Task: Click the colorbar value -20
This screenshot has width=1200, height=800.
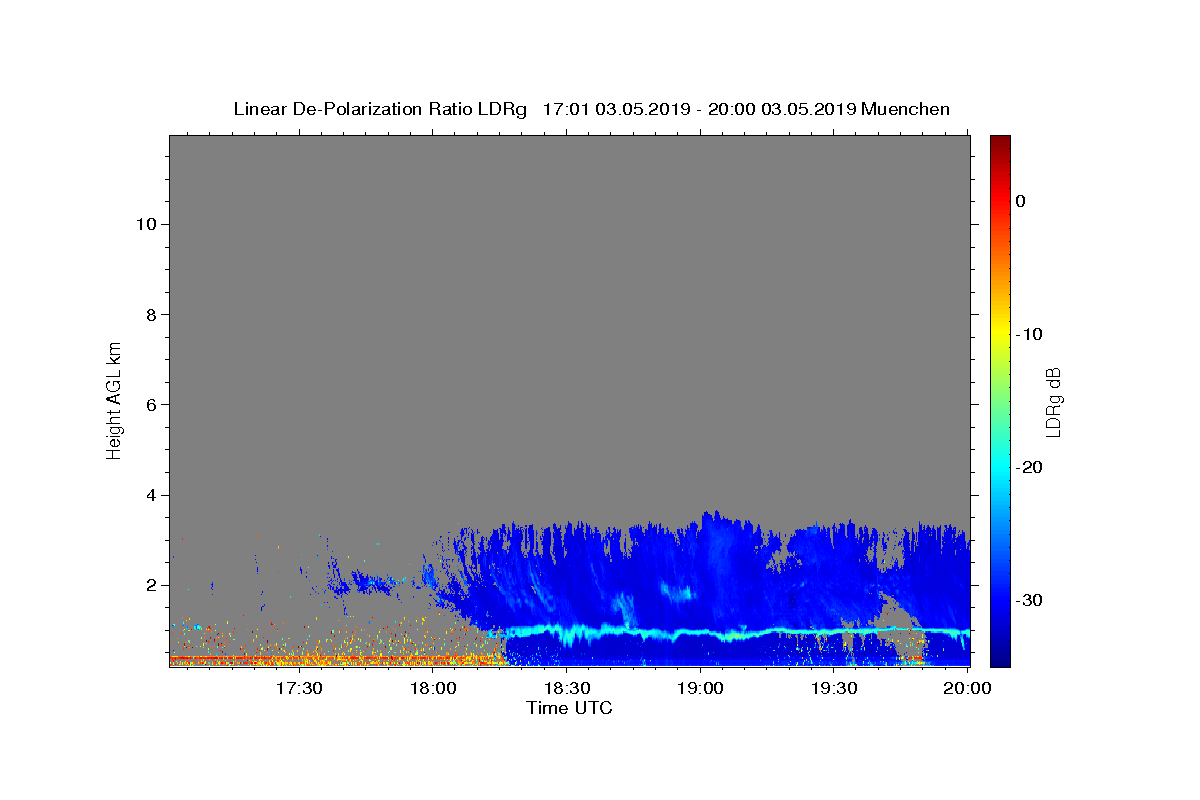Action: click(x=1029, y=467)
